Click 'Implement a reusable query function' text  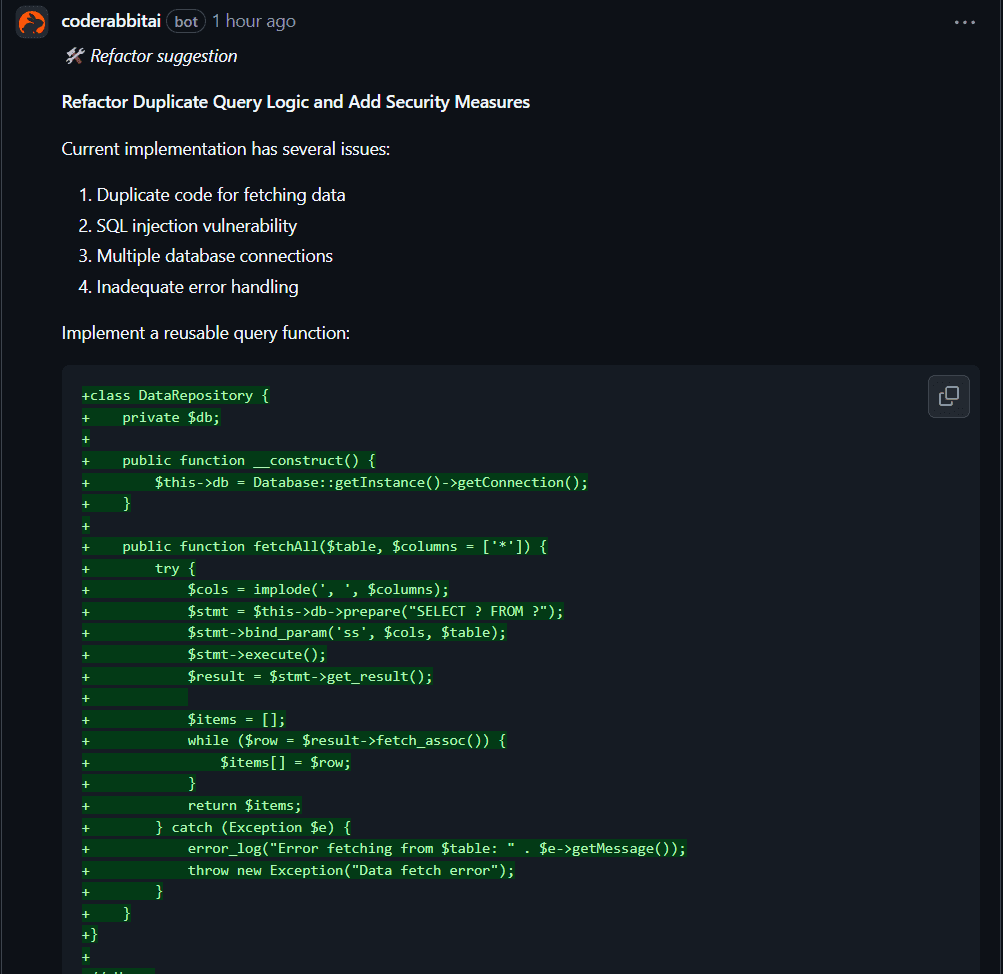pos(205,333)
